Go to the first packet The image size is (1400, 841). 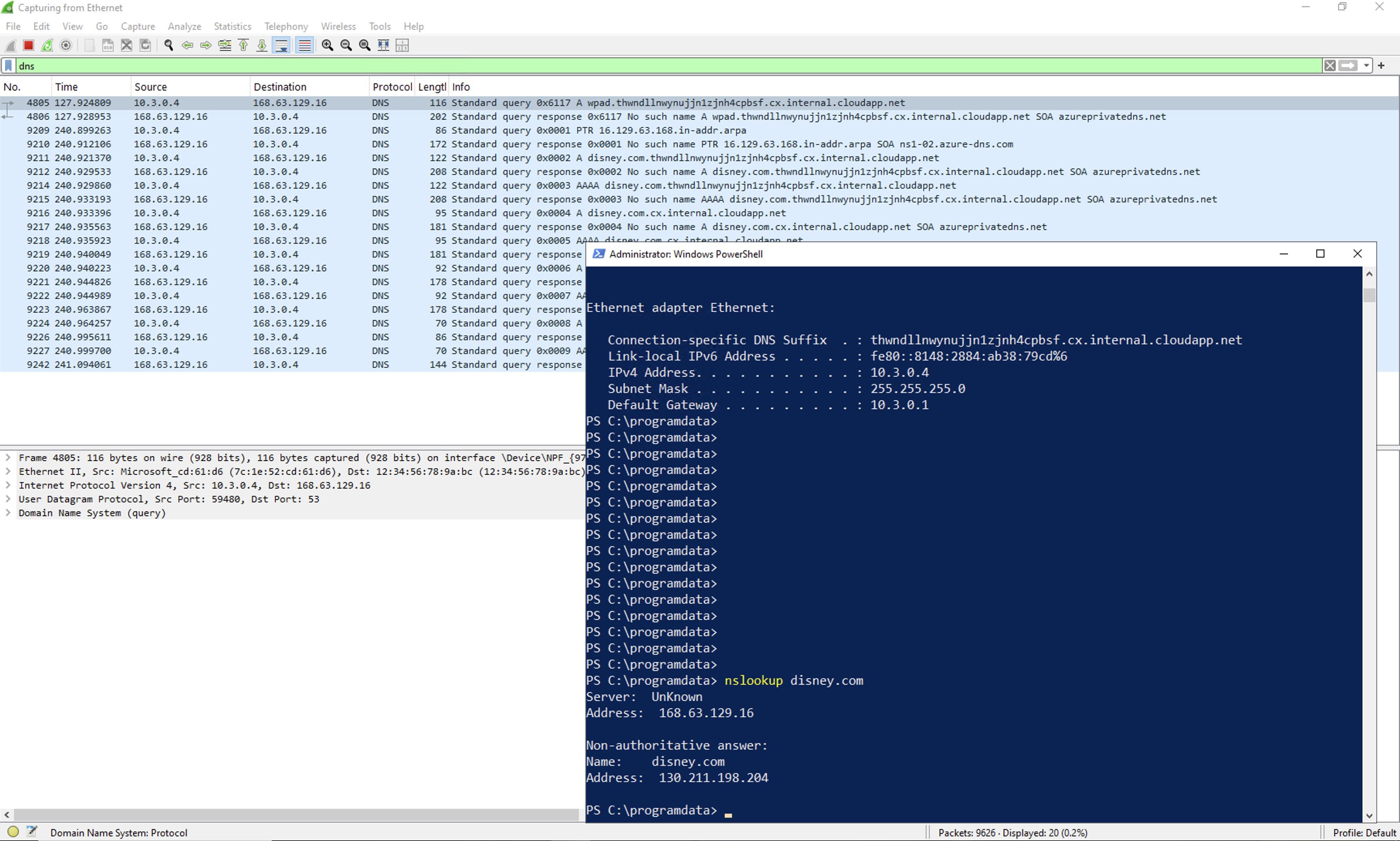tap(244, 45)
